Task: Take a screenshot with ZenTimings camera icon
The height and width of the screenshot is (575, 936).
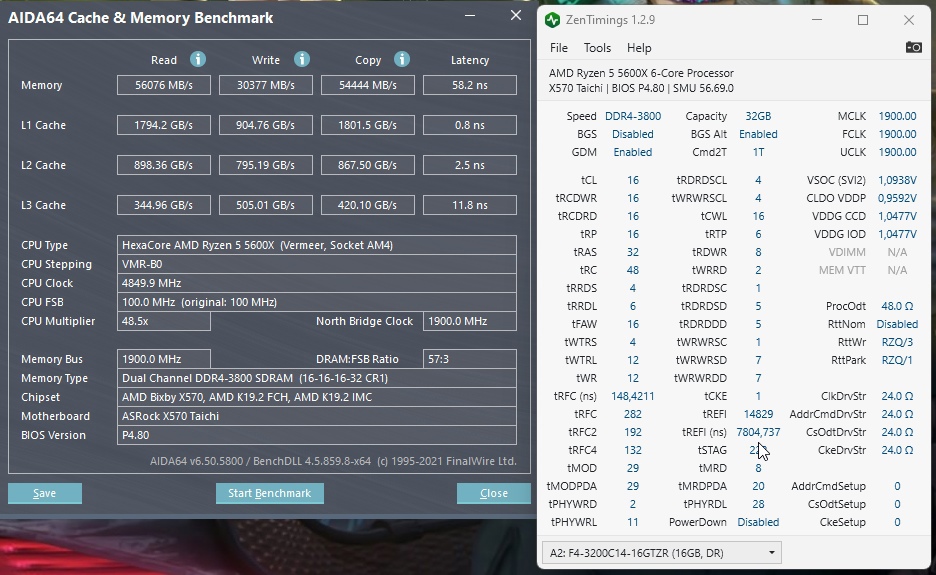Action: pos(913,47)
